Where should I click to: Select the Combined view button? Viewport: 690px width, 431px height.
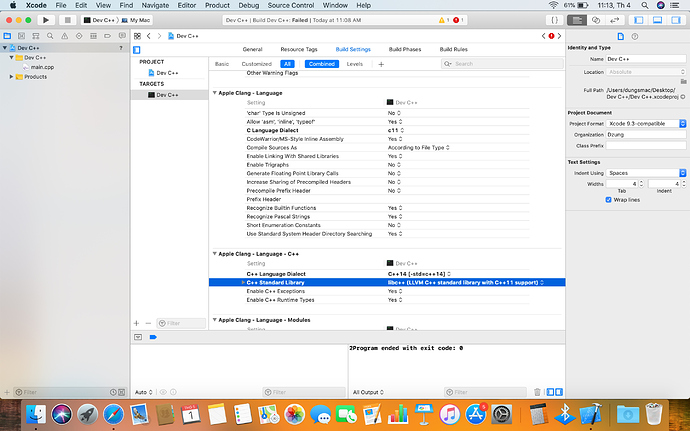[322, 64]
